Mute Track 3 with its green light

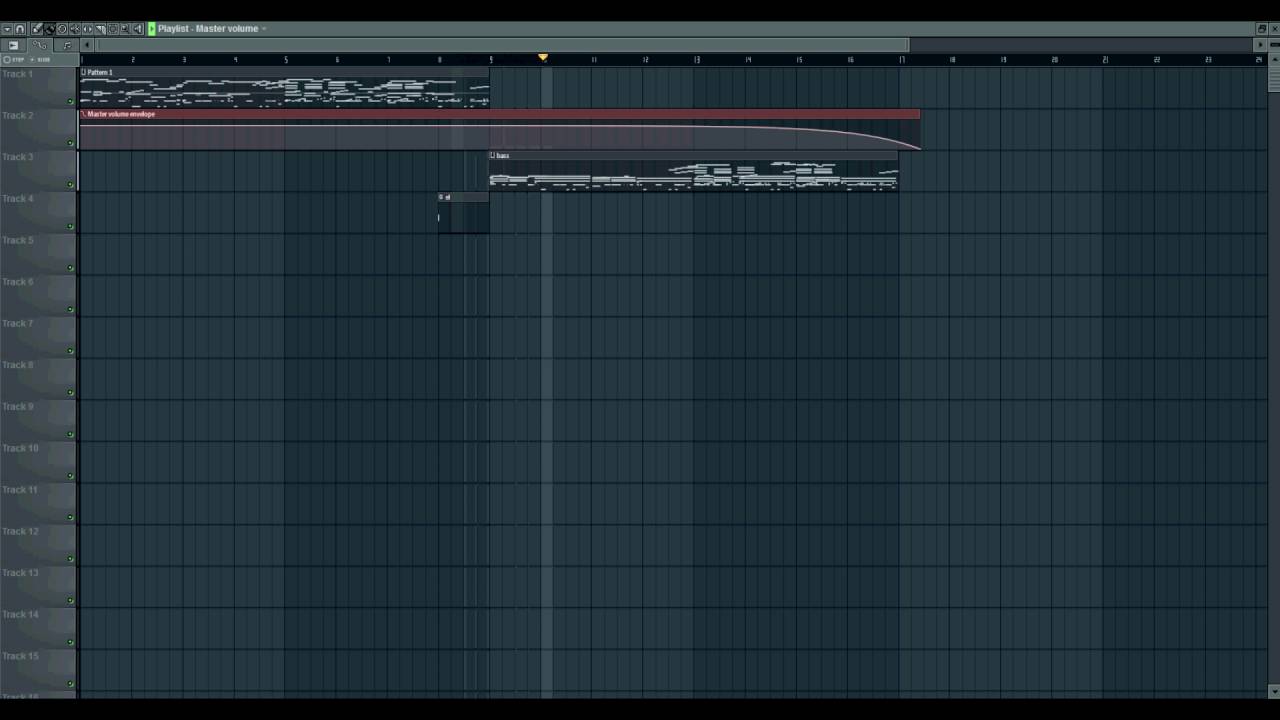(x=70, y=184)
